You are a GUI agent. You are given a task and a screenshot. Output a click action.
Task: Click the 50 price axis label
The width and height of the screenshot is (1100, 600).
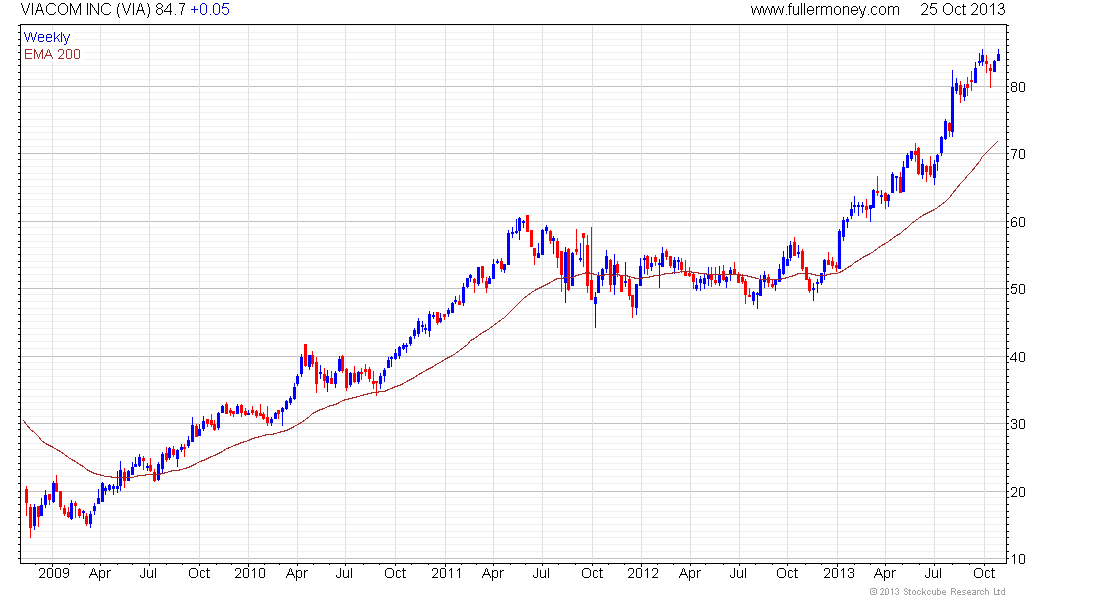(x=1017, y=289)
